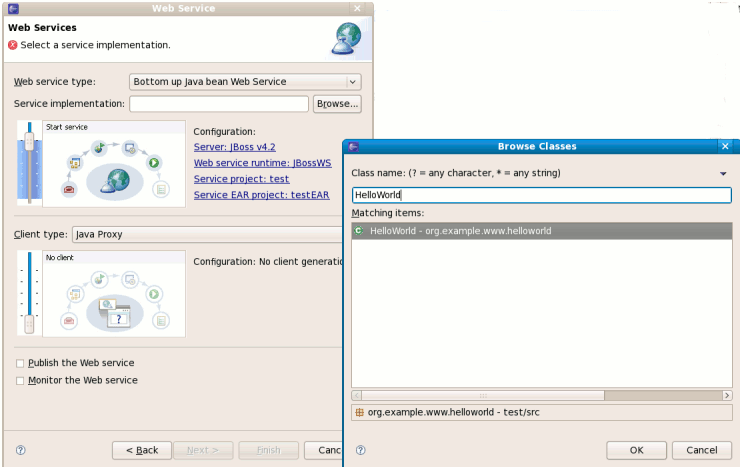Click the help icon in Web Service dialog
740x467 pixels.
pyautogui.click(x=21, y=450)
